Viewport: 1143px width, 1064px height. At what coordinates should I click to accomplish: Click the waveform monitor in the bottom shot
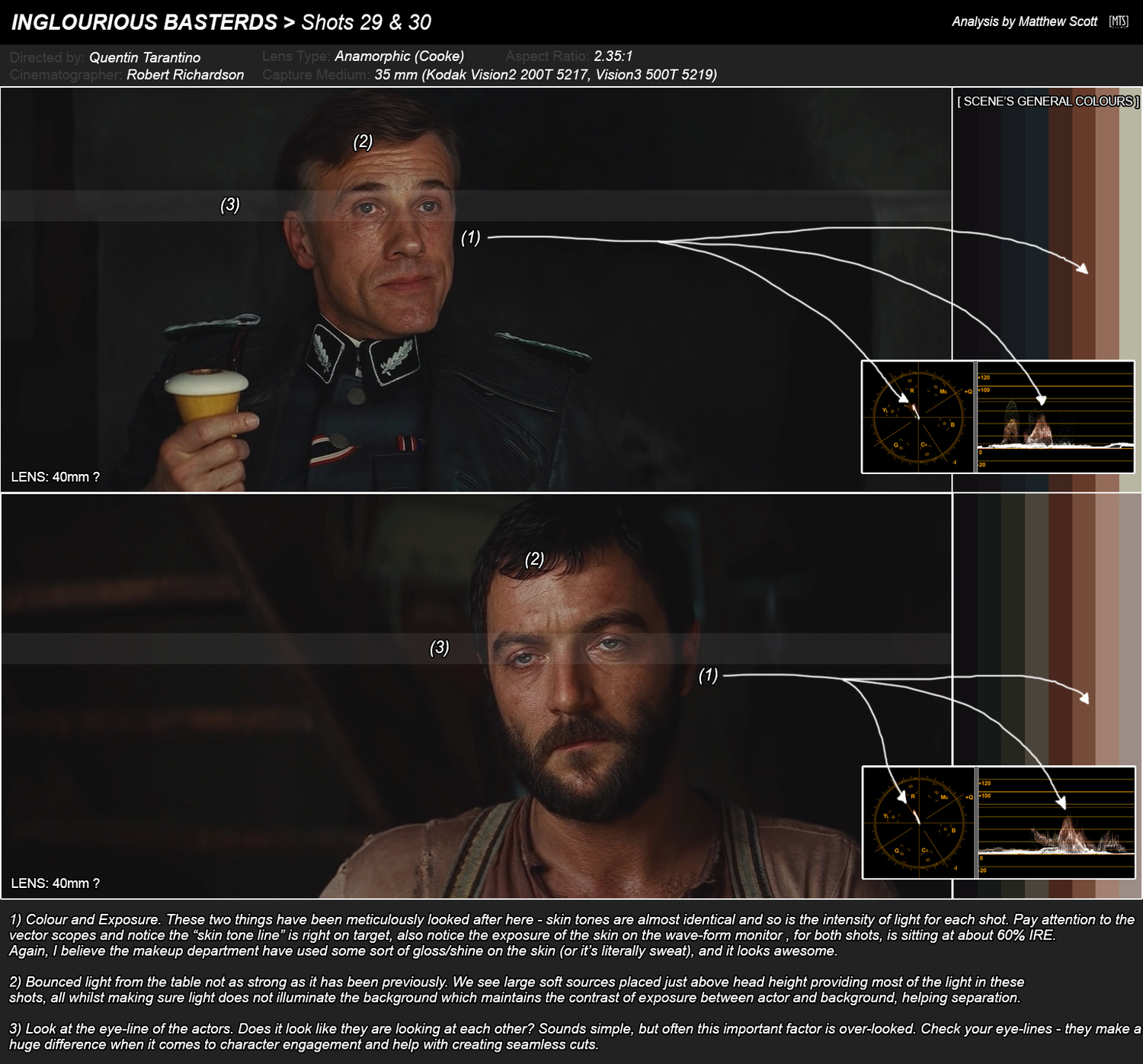(1055, 822)
